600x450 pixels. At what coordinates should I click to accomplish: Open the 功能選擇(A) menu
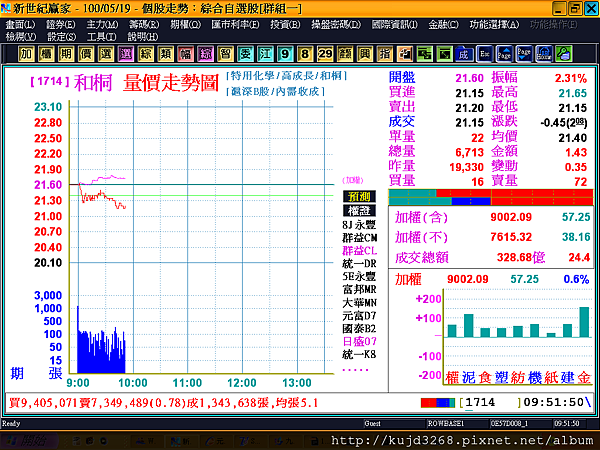tap(494, 25)
